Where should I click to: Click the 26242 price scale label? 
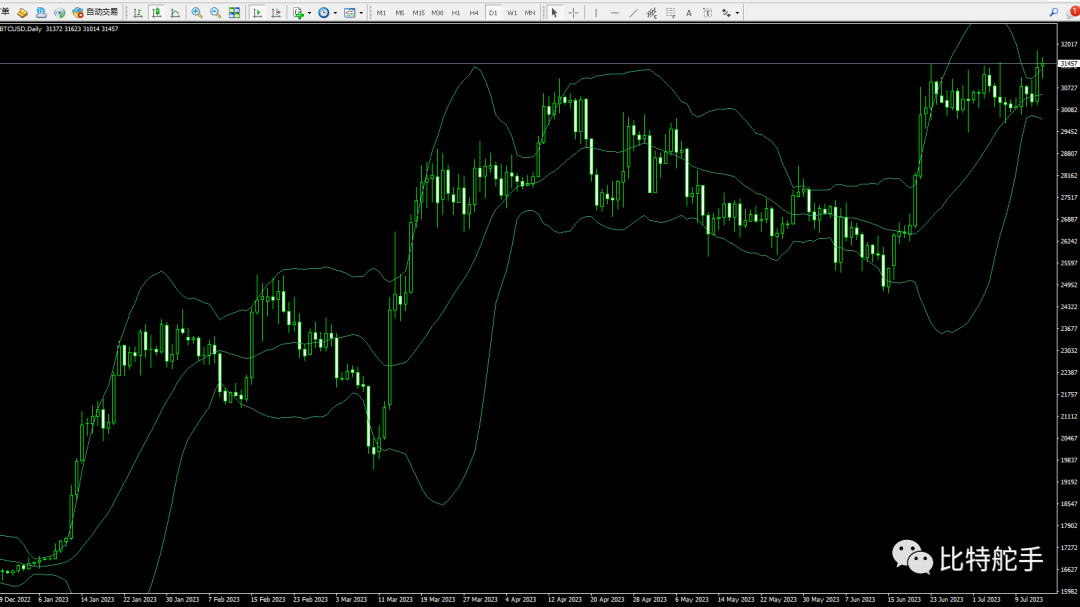(x=1069, y=241)
